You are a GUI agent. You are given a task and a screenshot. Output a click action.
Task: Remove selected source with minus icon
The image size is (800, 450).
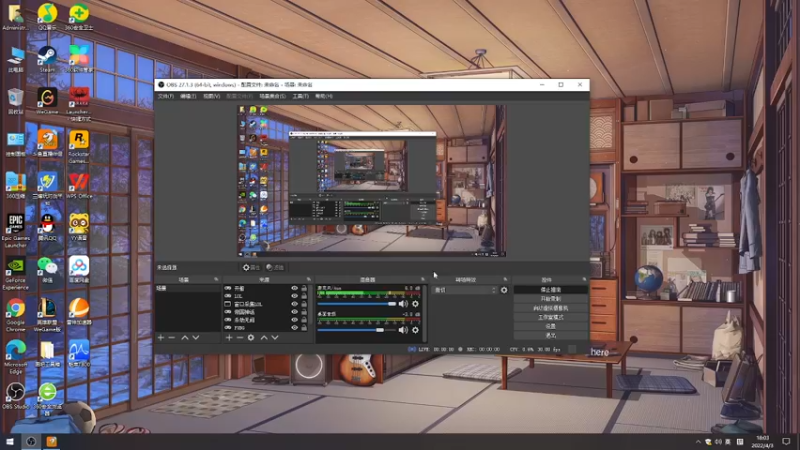[x=240, y=338]
